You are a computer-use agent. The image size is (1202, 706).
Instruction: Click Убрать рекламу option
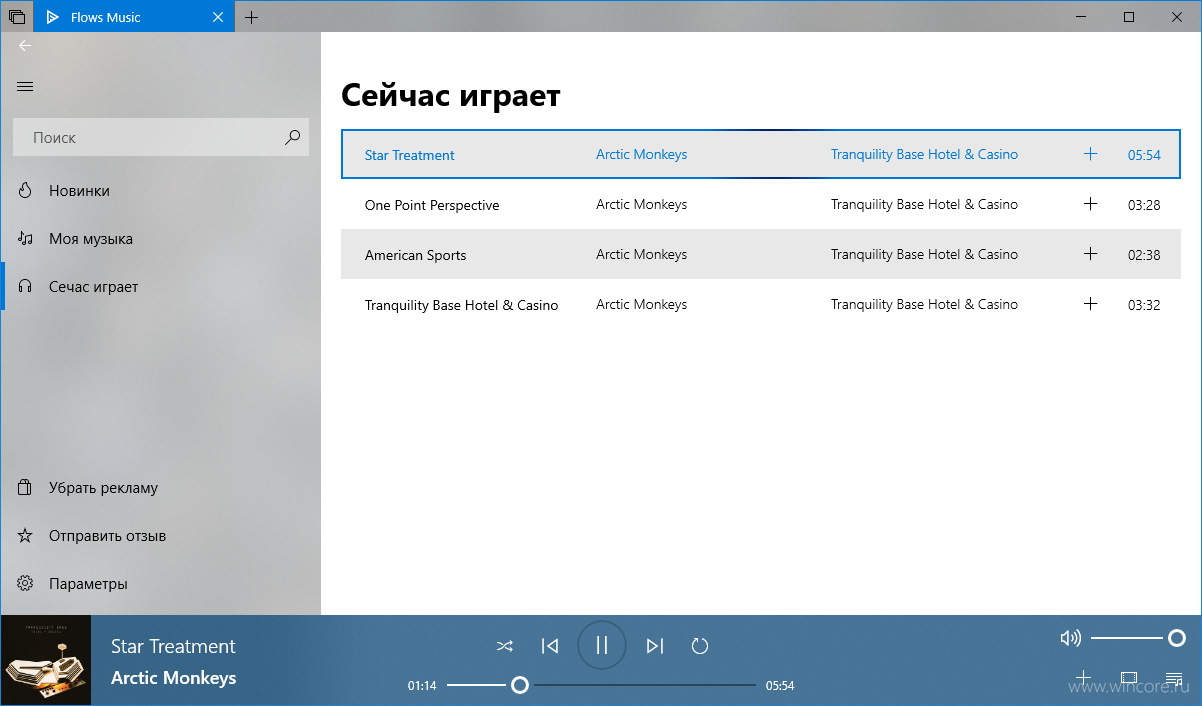pos(160,488)
